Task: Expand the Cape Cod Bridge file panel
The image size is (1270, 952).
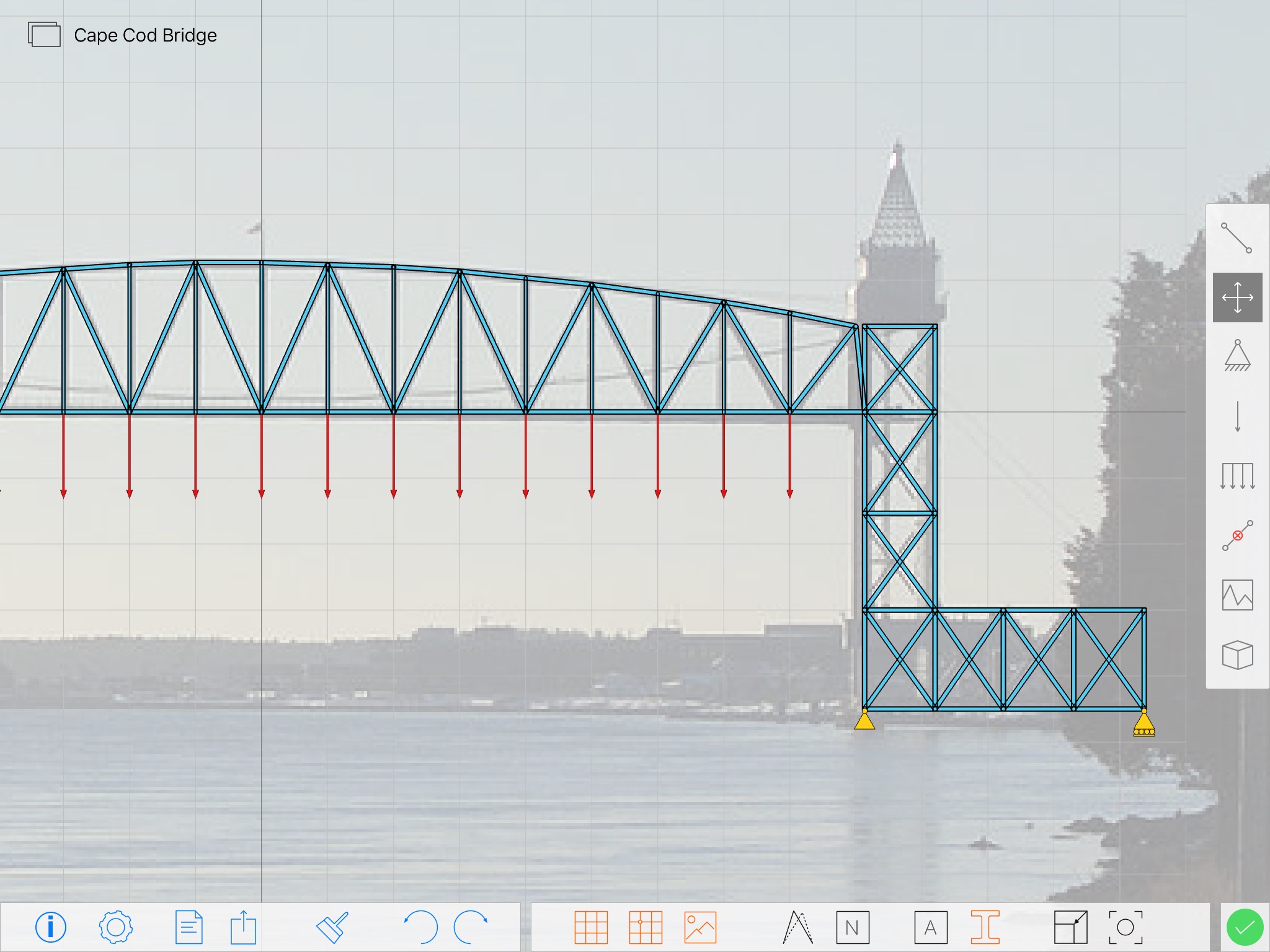Action: [x=45, y=34]
